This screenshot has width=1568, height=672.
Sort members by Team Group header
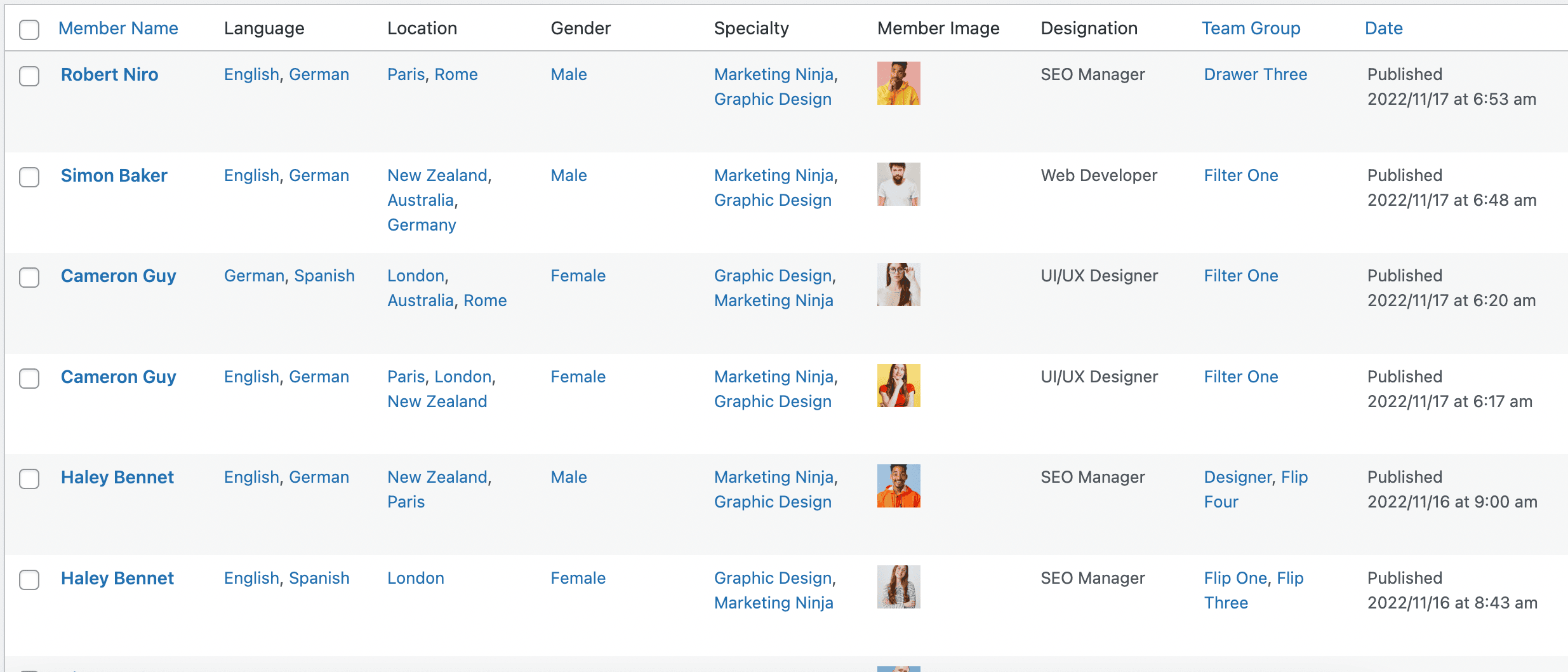1251,29
